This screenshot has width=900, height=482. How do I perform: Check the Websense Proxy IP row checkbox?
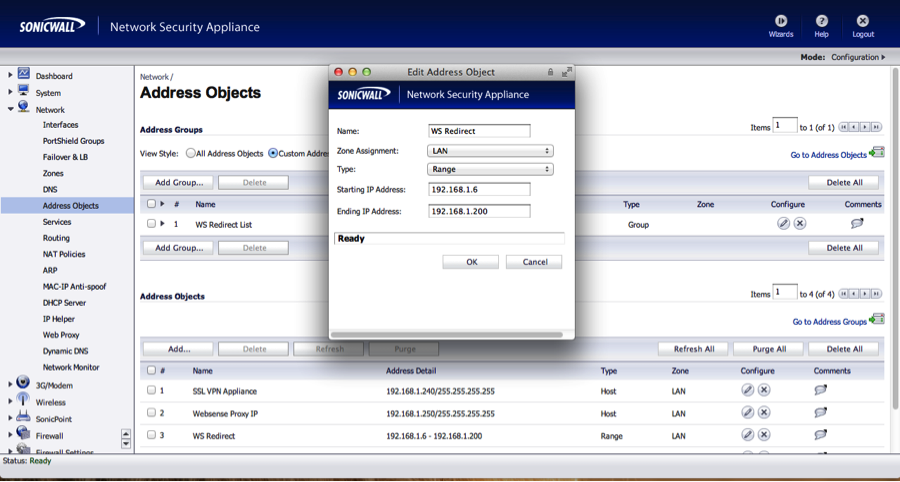point(152,413)
